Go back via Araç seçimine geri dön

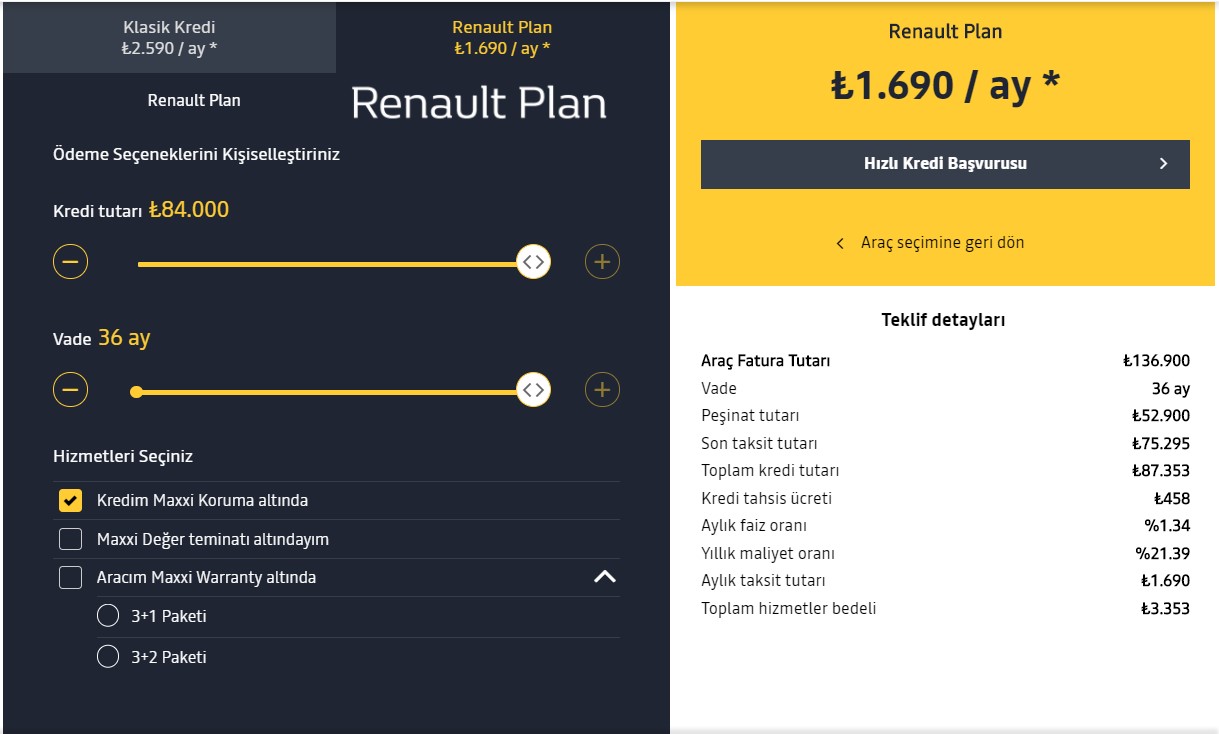tap(942, 243)
